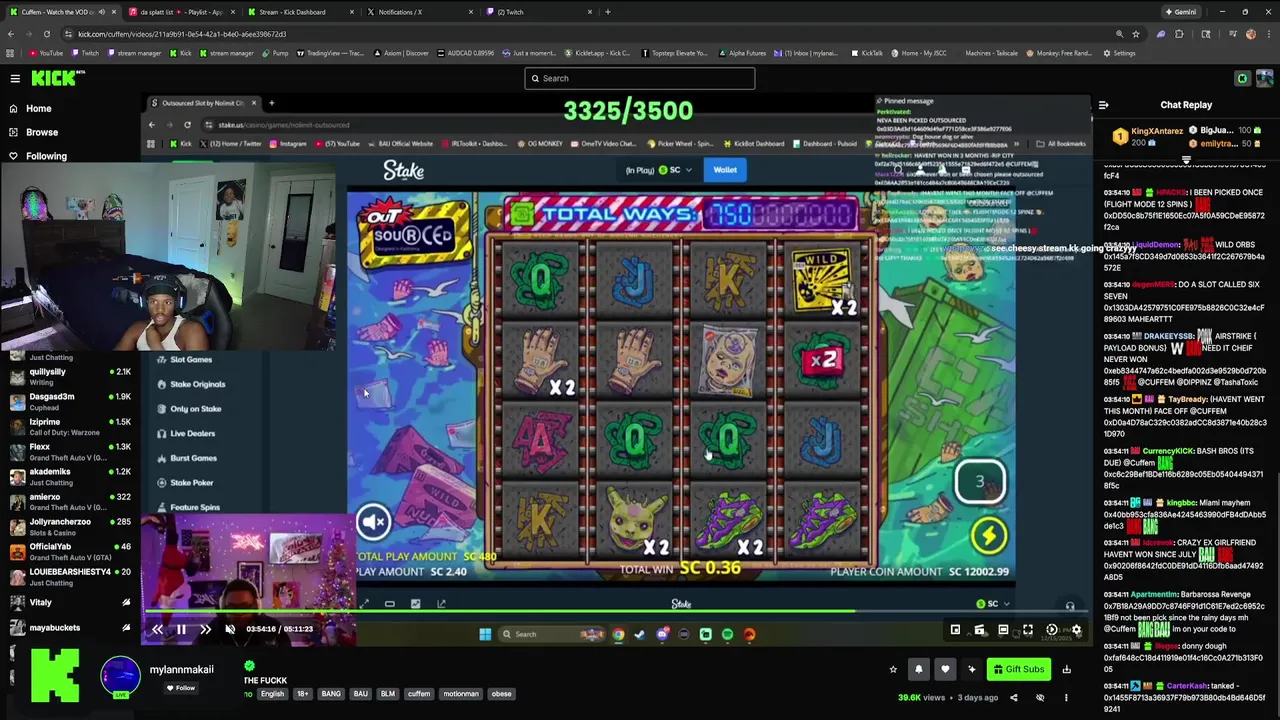Select the cuffem tag
1280x720 pixels.
(x=419, y=694)
